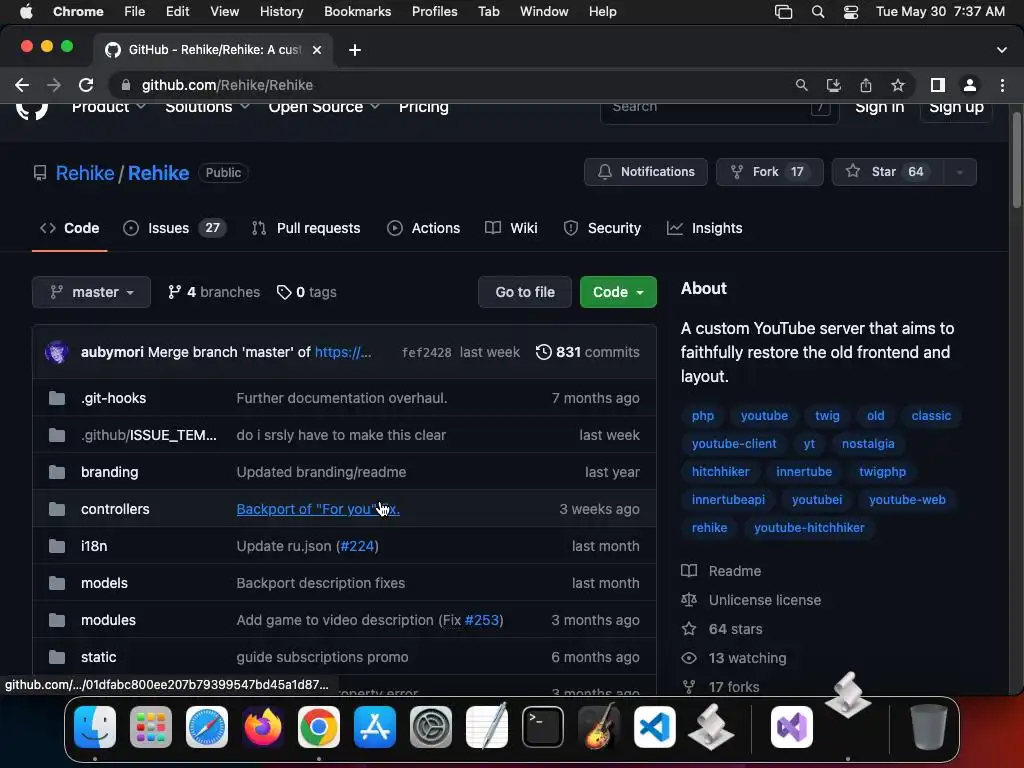The width and height of the screenshot is (1024, 768).
Task: Launch Firefox from the Dock
Action: (263, 726)
